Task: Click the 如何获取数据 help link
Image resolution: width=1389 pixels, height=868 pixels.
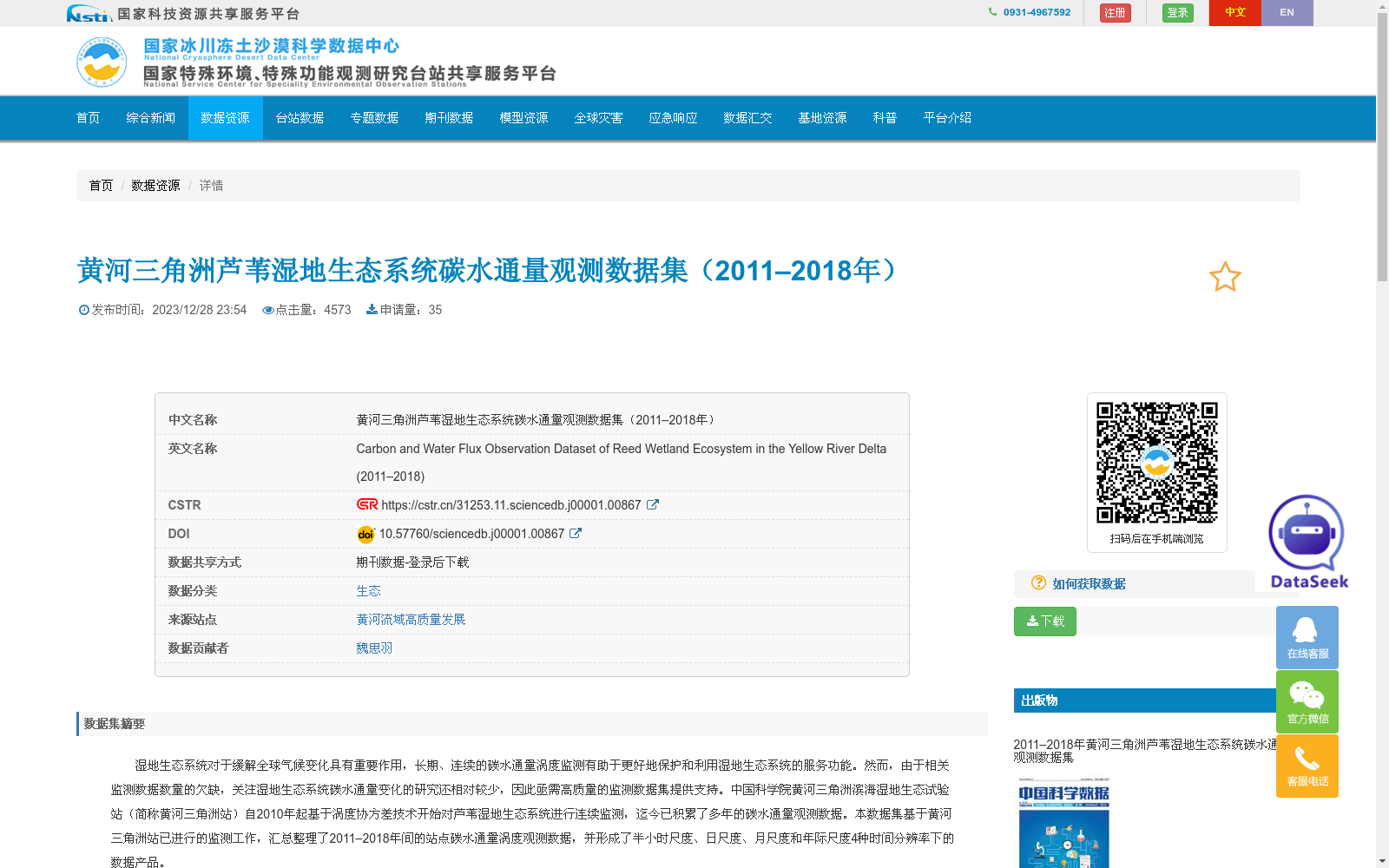Action: [x=1089, y=584]
